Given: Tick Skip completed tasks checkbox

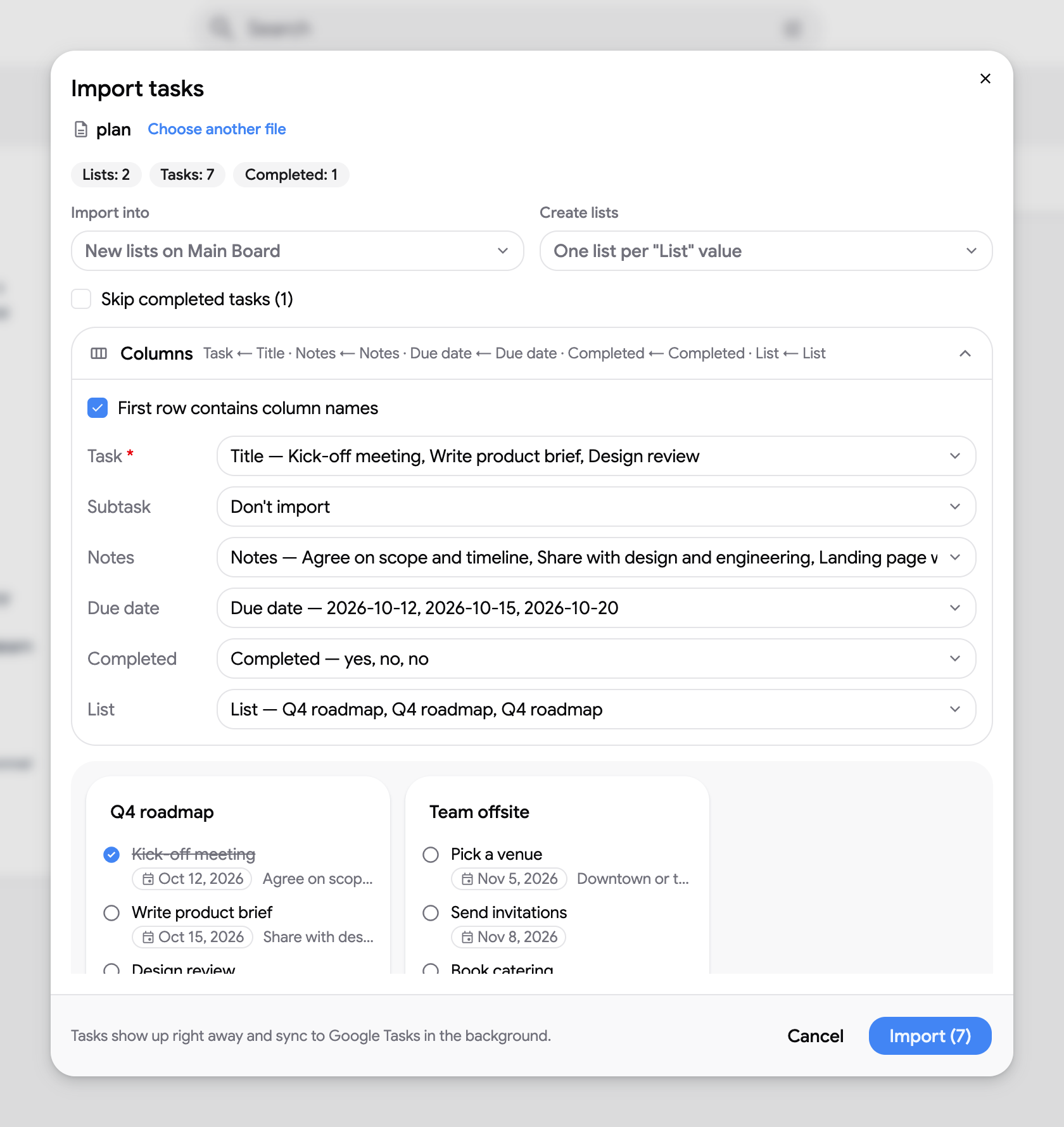Looking at the screenshot, I should click(81, 299).
